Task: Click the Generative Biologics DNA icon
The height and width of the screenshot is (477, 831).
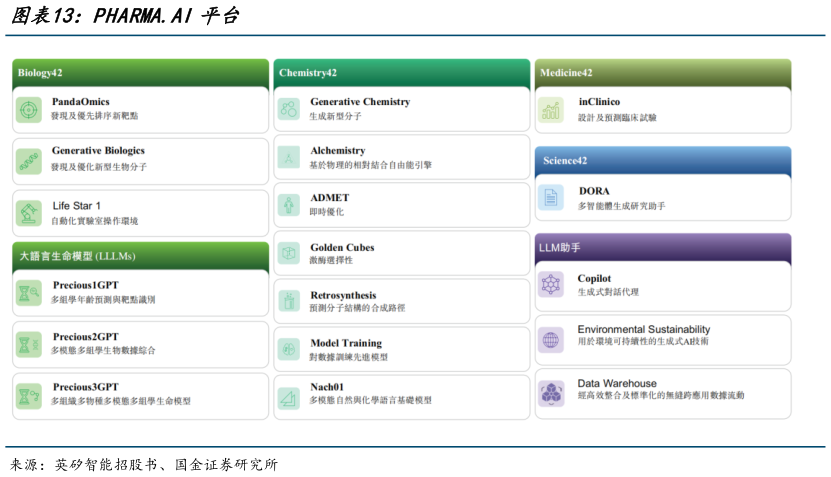Action: [29, 161]
